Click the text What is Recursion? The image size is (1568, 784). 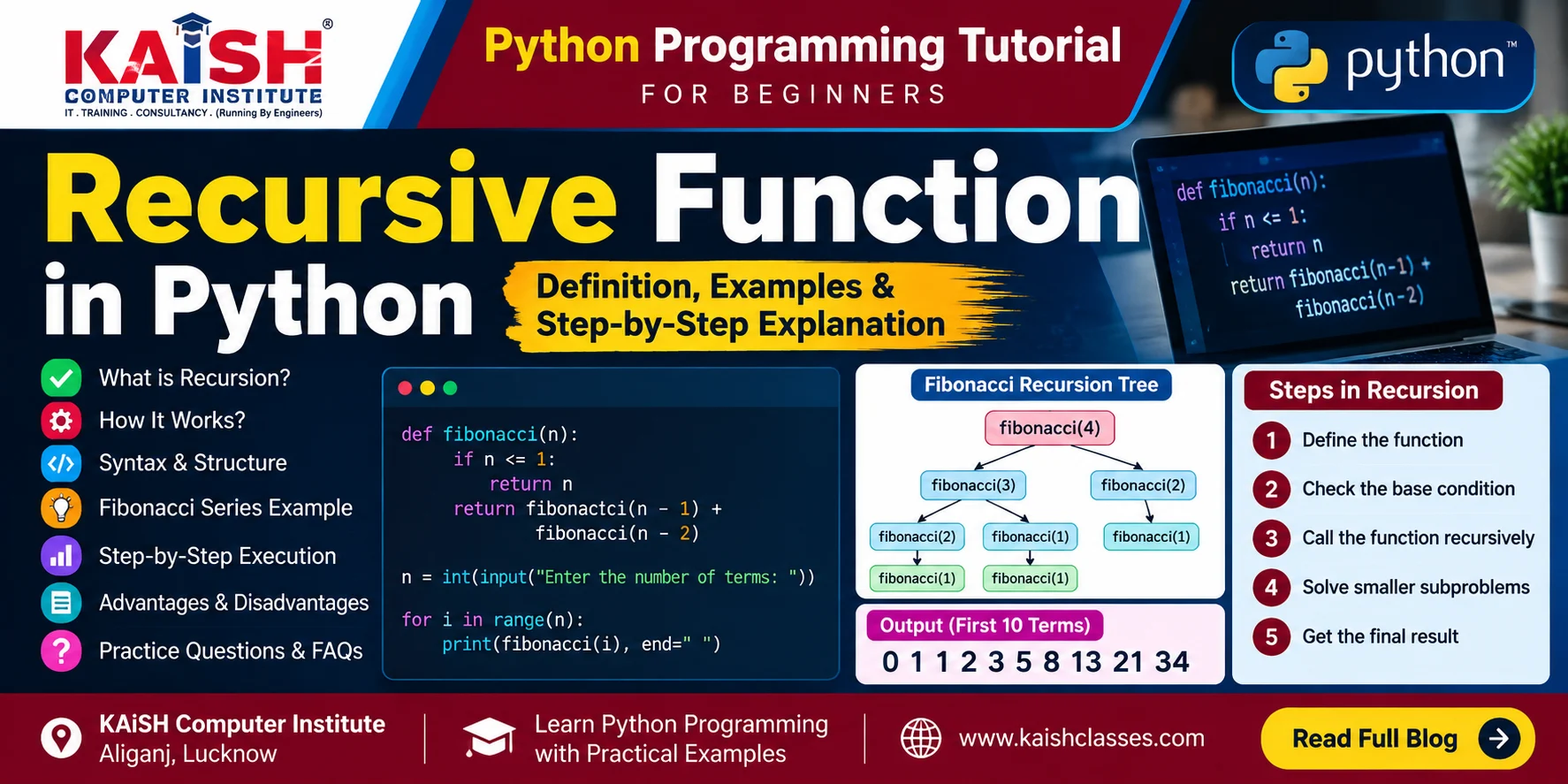tap(194, 378)
